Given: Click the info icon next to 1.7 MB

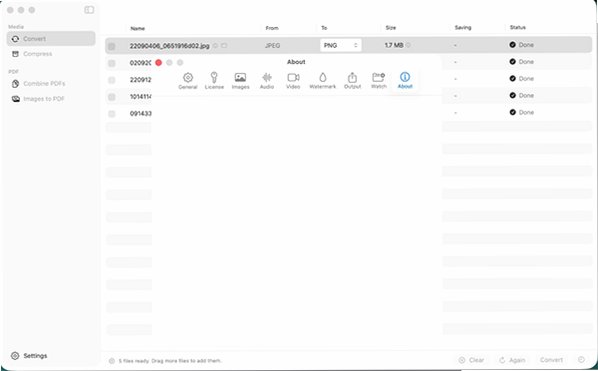Looking at the screenshot, I should 408,45.
